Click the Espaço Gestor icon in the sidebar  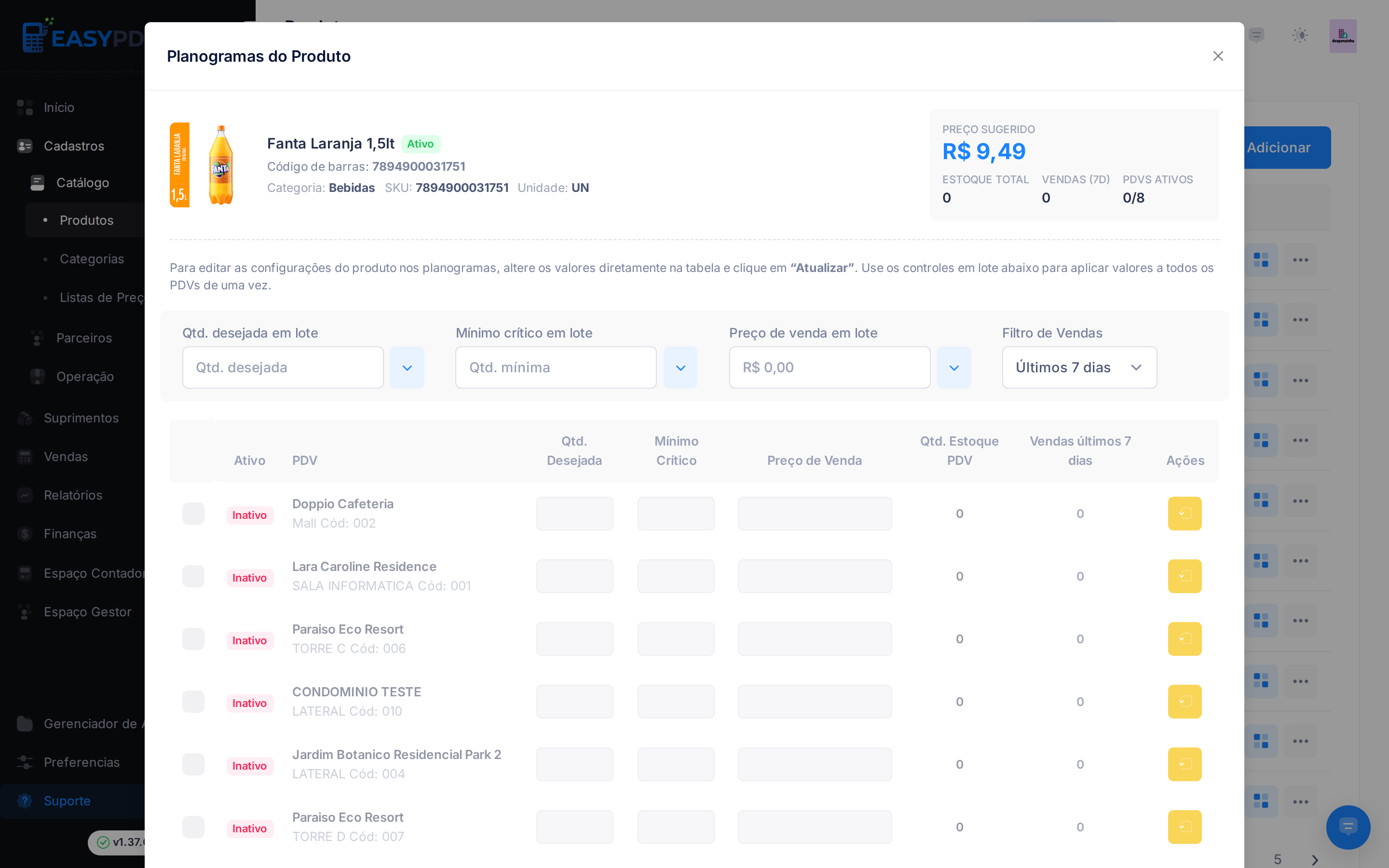point(25,612)
